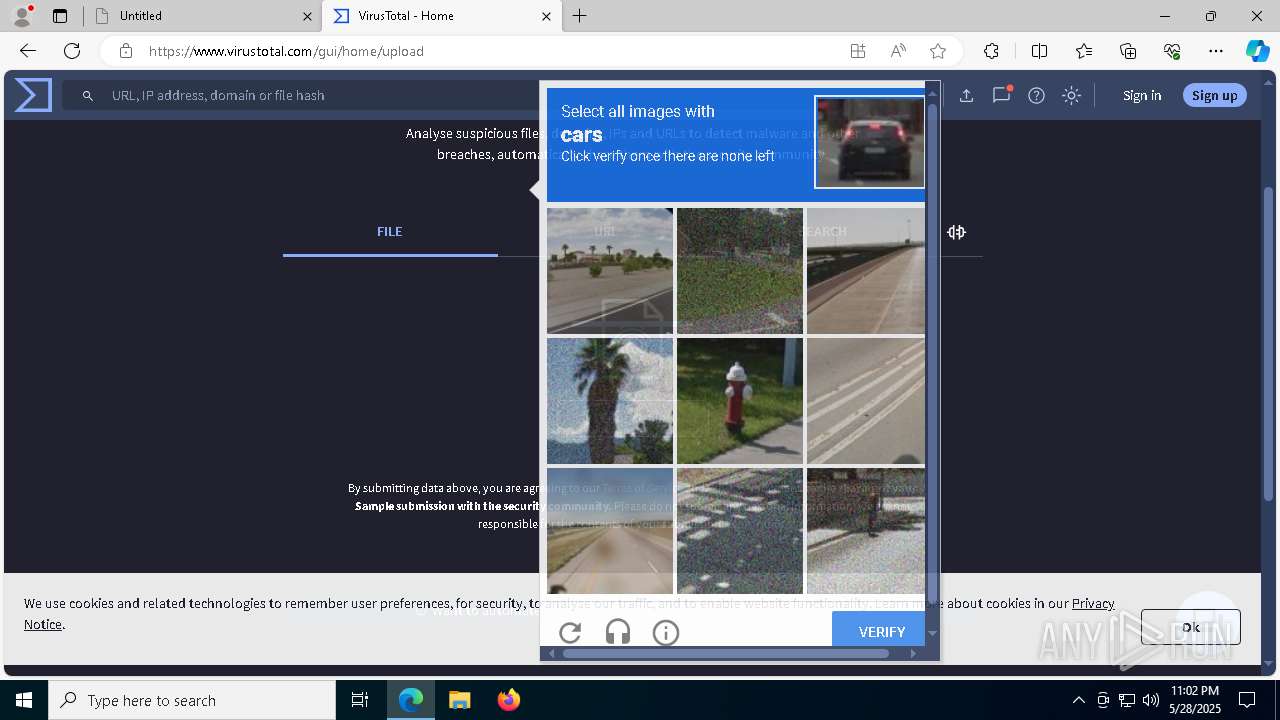Toggle the light/dark theme sun icon
The image size is (1280, 720).
[1071, 95]
